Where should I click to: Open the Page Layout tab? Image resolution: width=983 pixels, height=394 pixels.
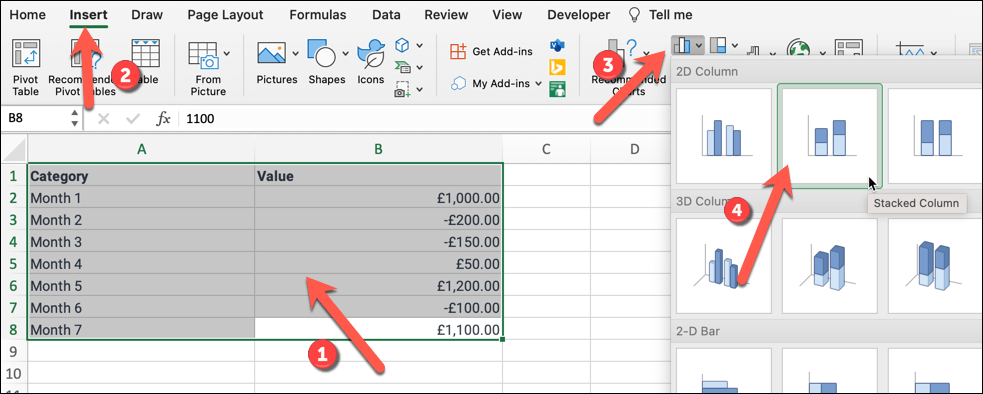[x=226, y=14]
